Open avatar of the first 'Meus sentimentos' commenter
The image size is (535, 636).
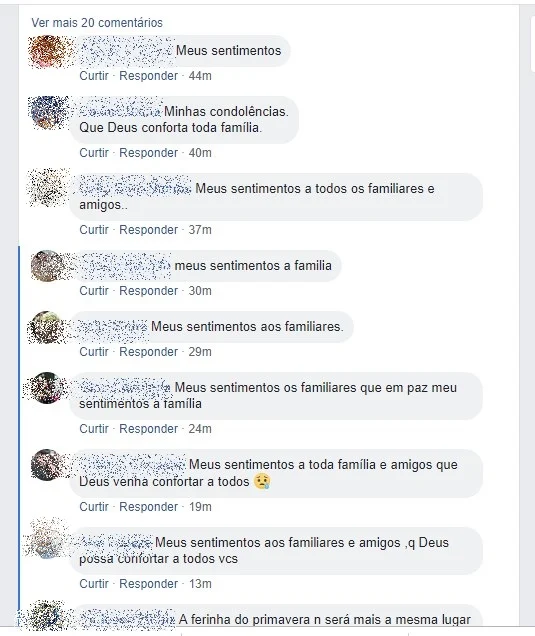pyautogui.click(x=47, y=52)
